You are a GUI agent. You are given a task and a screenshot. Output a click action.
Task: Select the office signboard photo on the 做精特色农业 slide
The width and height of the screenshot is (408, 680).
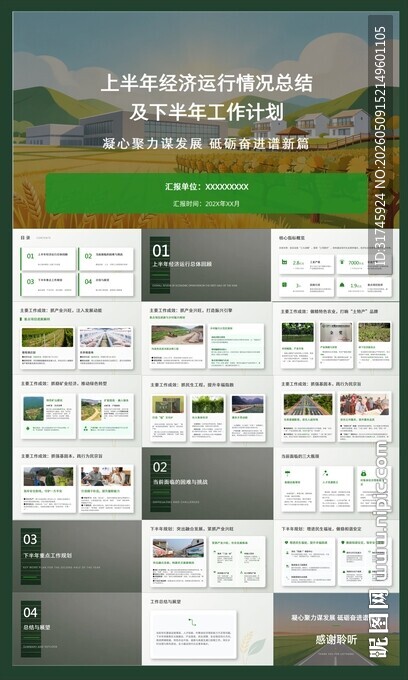click(x=336, y=332)
